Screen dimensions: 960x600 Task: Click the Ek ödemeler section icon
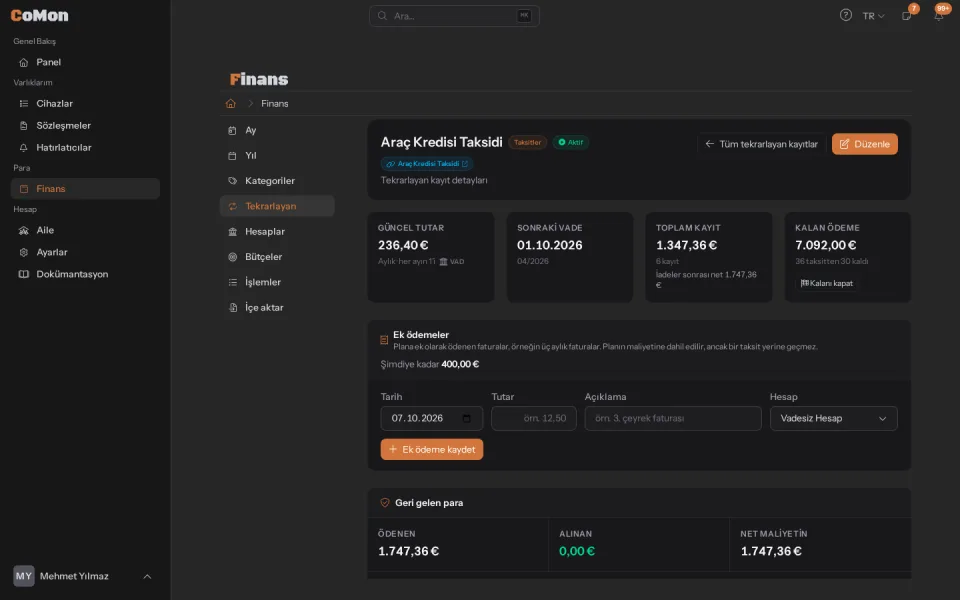[x=384, y=340]
